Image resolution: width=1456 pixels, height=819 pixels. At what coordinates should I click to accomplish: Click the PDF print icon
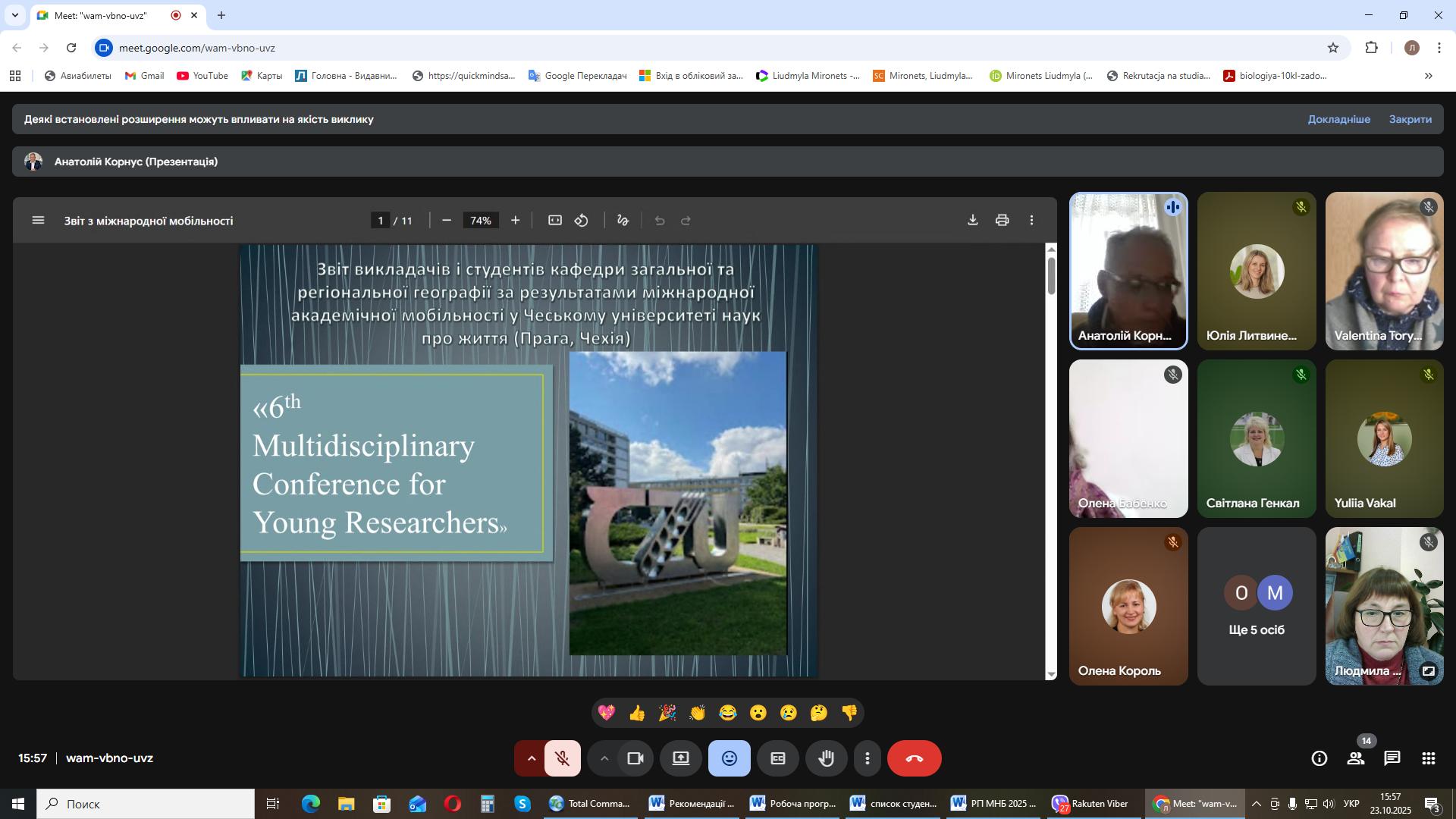(1002, 220)
